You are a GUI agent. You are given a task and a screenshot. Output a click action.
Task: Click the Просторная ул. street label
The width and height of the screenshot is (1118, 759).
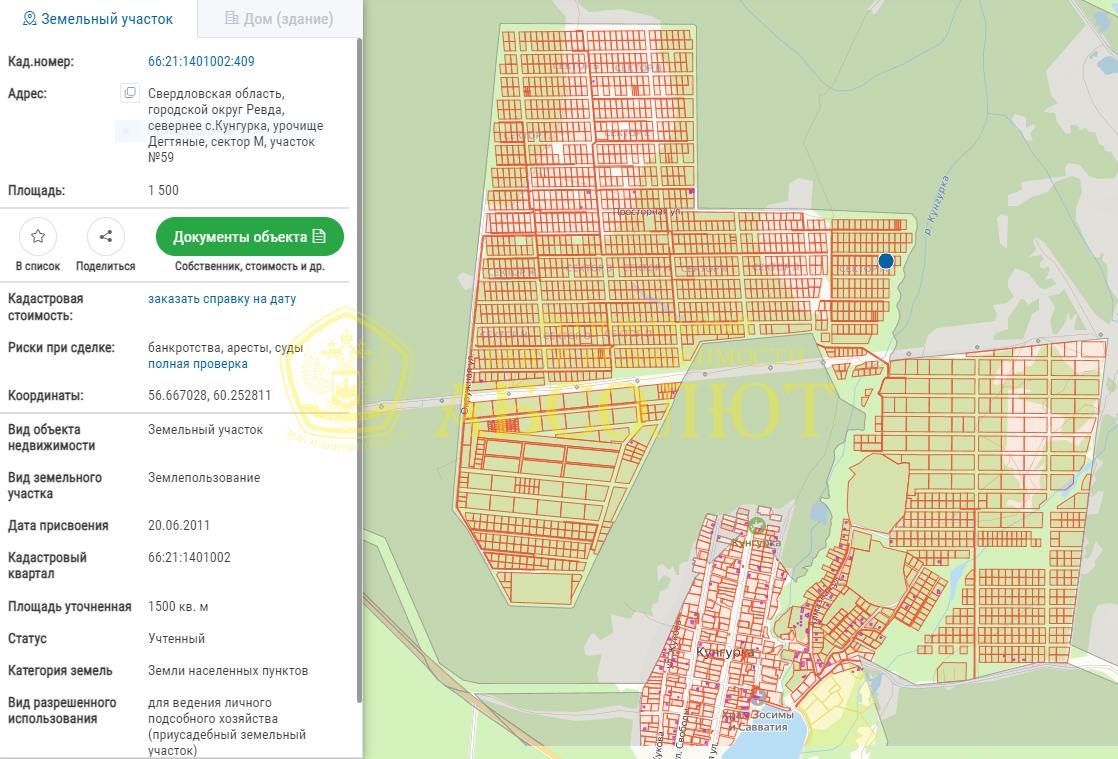pos(648,212)
